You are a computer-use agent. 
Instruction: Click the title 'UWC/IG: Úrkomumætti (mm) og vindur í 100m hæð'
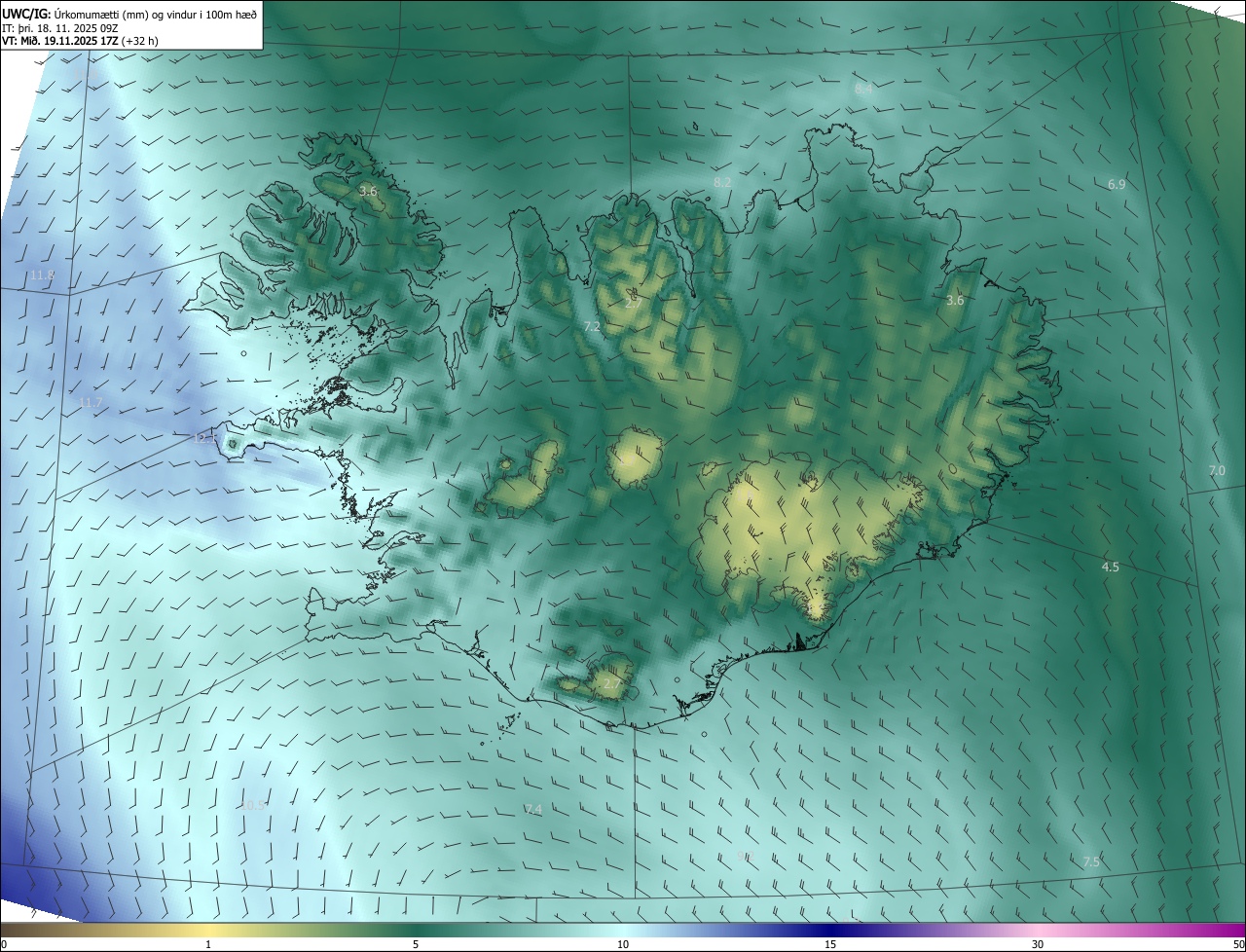click(x=129, y=14)
